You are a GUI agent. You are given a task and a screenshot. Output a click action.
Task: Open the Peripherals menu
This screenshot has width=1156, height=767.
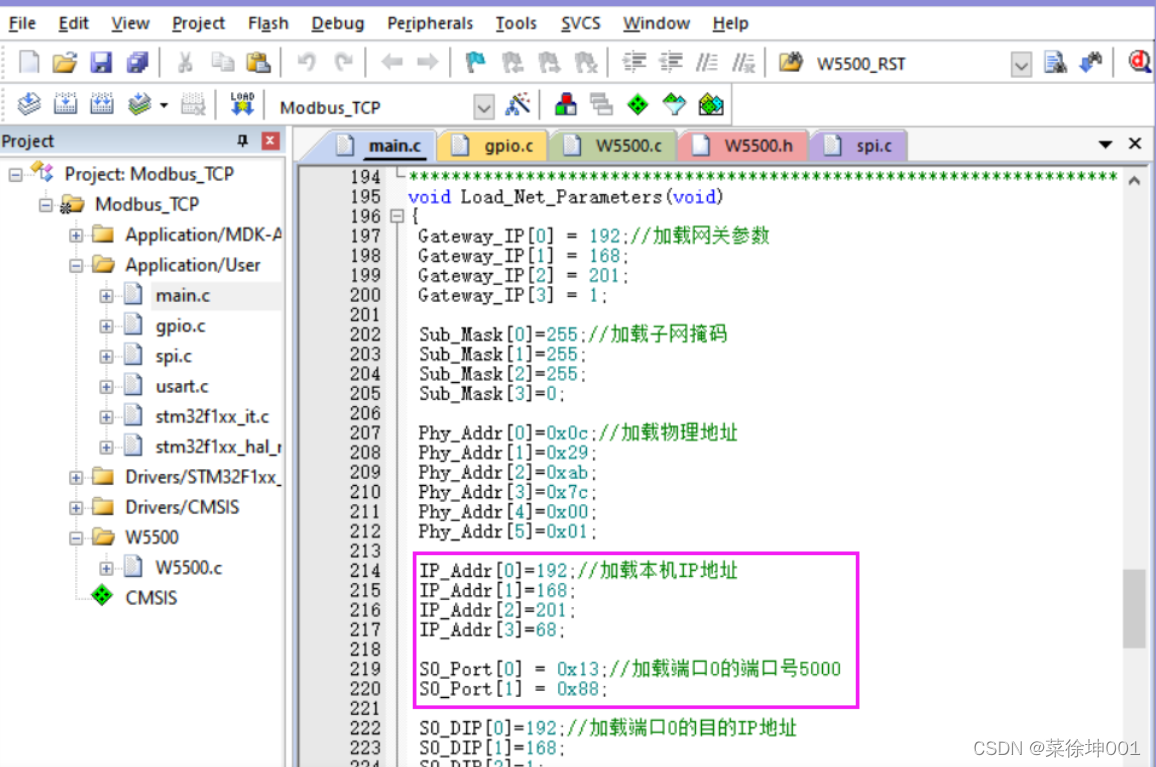pyautogui.click(x=430, y=24)
